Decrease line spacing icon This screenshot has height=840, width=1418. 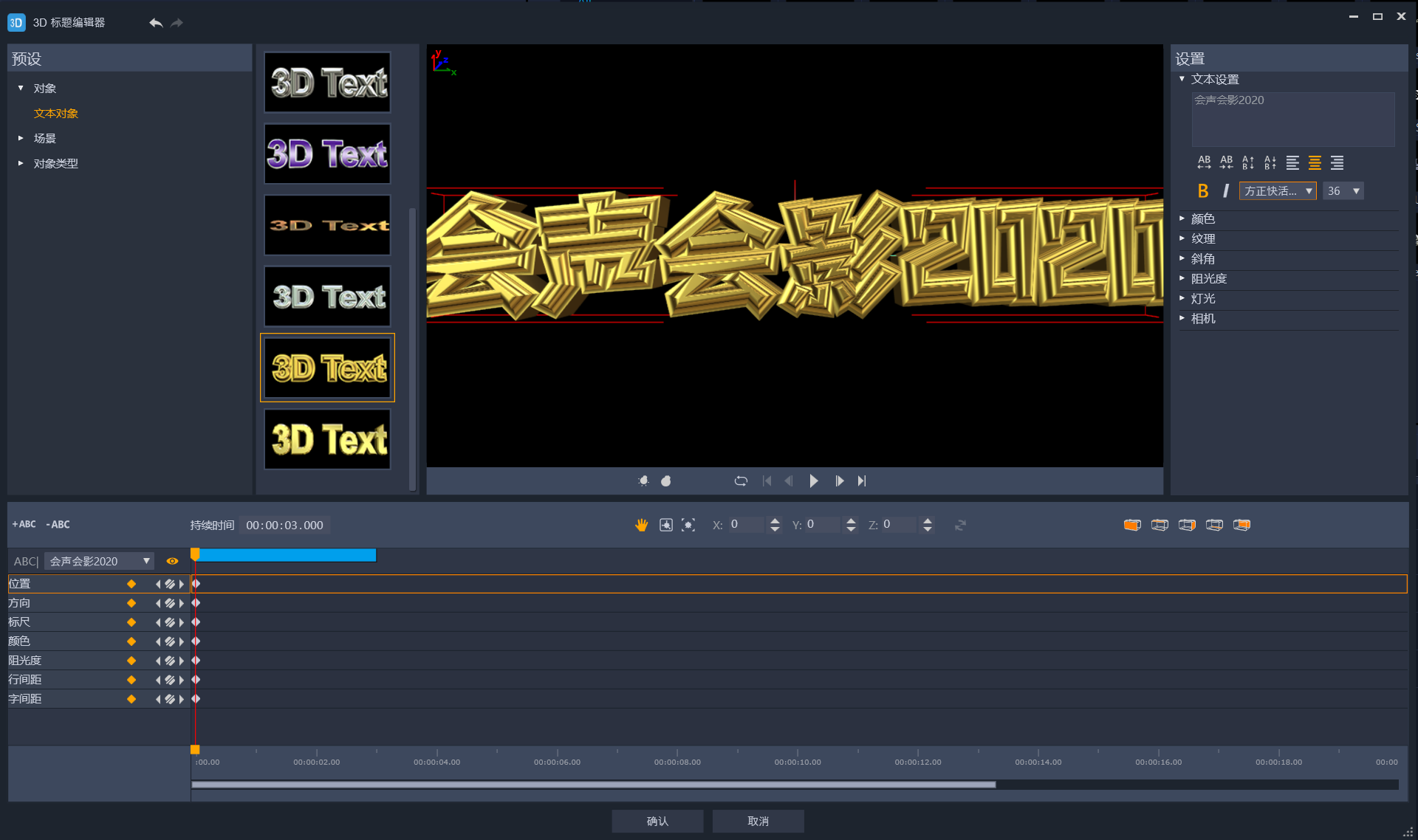click(1270, 162)
